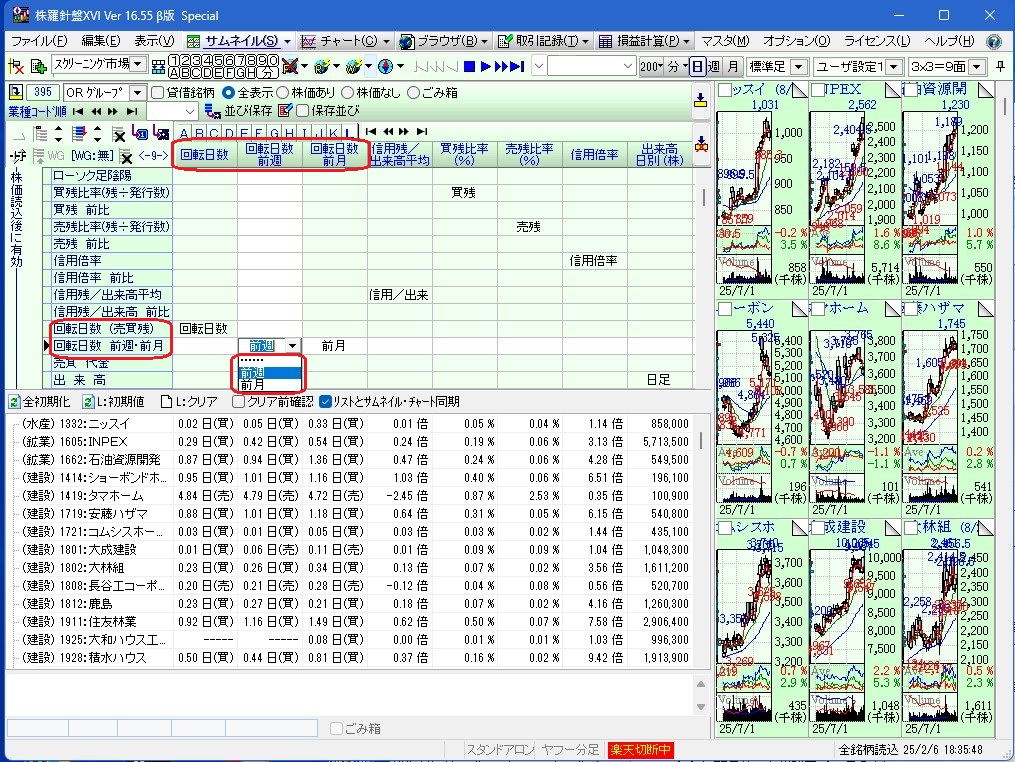Open the empty combo box beside 業種コード順
Screen dimensions: 1015x762
click(172, 111)
